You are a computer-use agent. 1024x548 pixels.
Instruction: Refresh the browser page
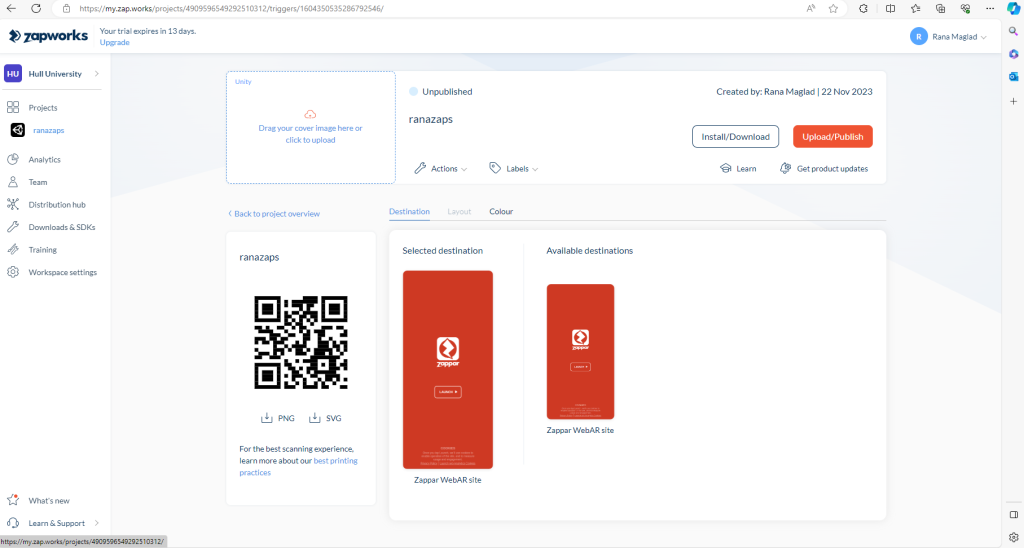click(x=36, y=8)
